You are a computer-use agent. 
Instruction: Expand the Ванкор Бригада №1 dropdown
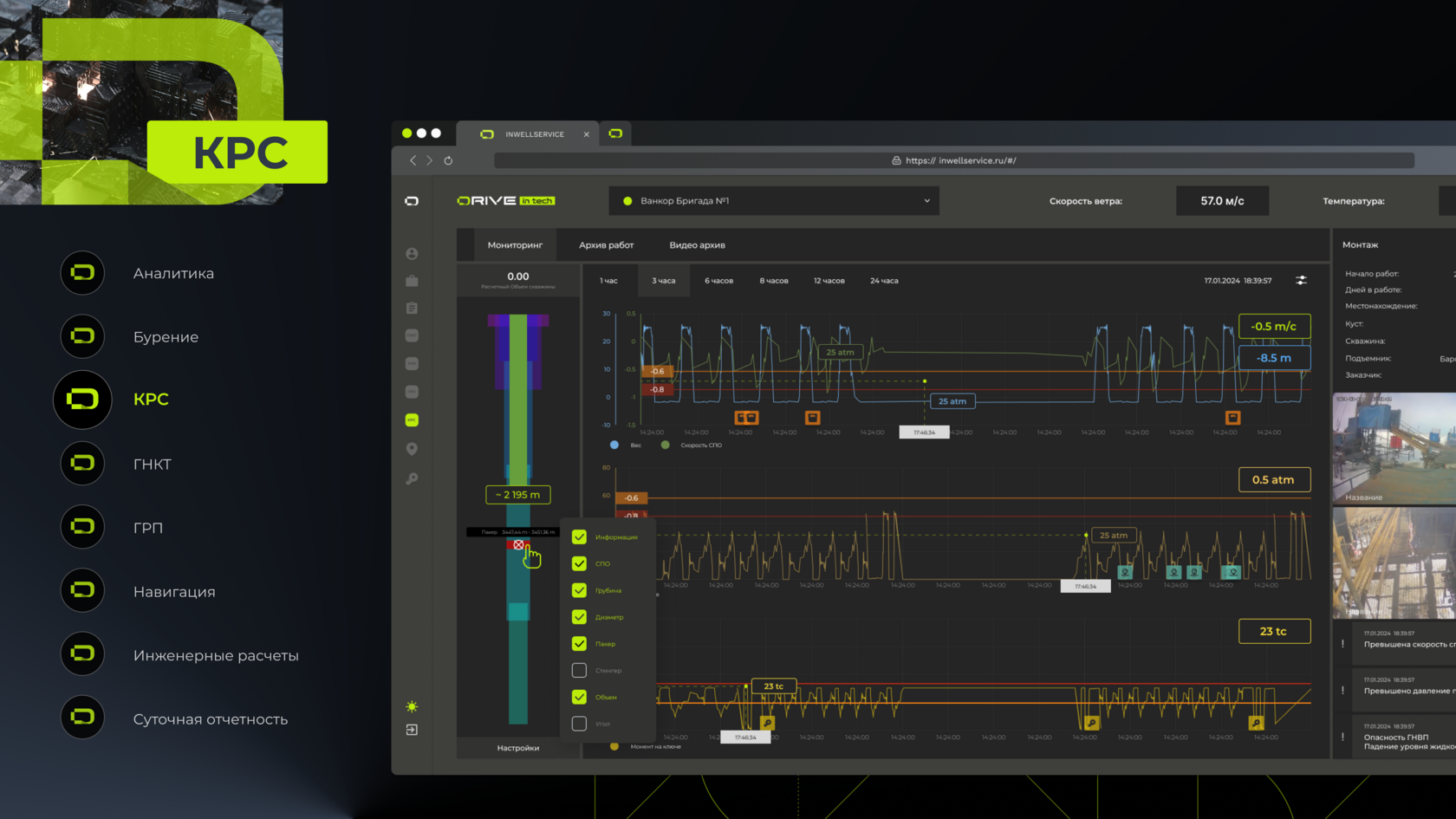point(774,201)
